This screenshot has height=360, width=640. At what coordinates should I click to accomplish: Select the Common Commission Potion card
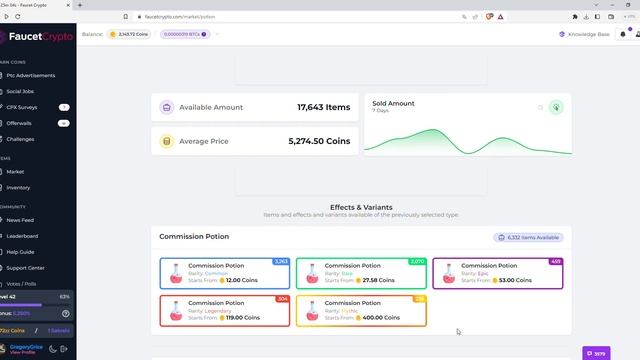[224, 273]
